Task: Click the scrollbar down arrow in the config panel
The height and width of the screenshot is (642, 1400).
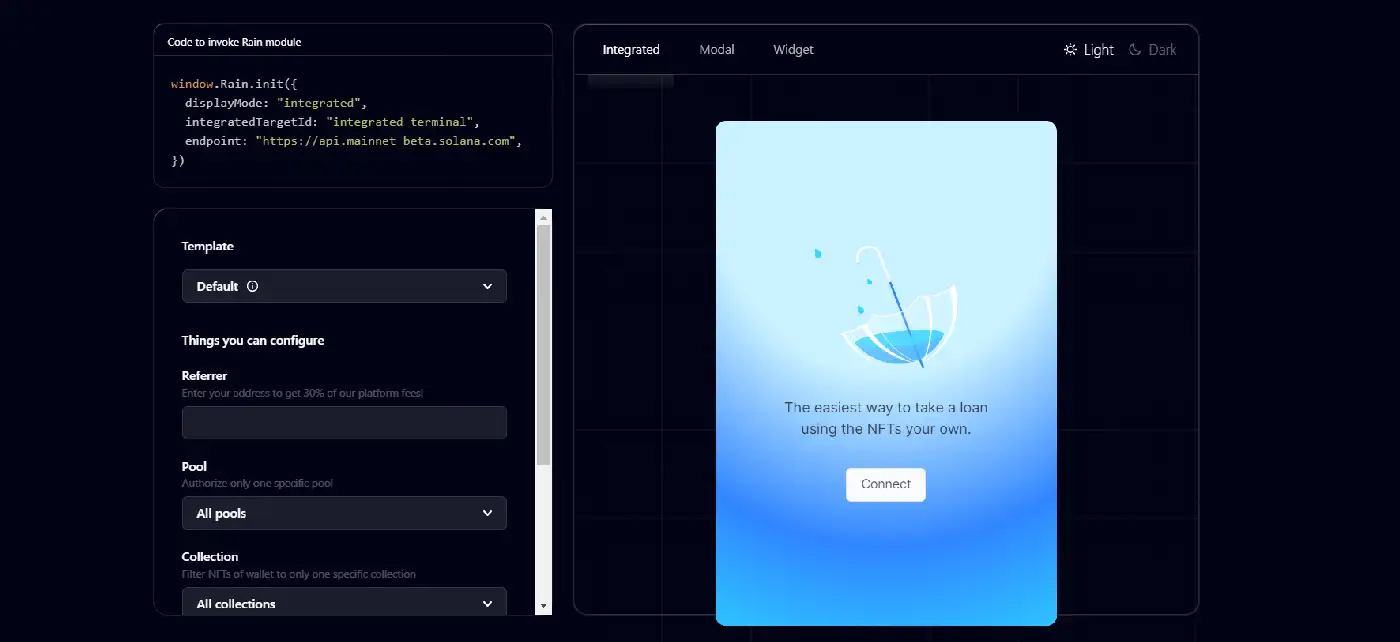Action: (543, 606)
